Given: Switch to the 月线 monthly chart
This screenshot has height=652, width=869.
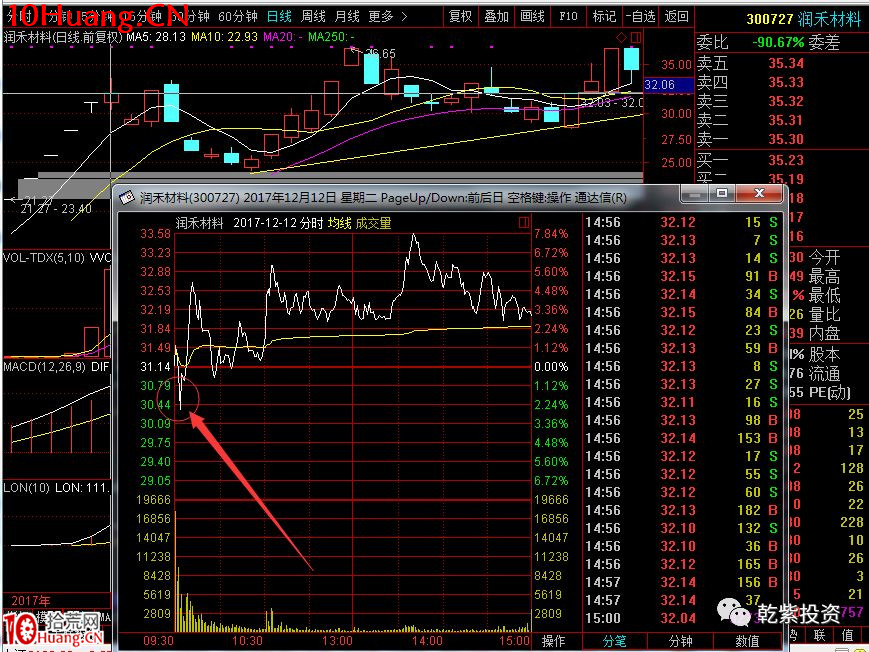Looking at the screenshot, I should click(x=347, y=17).
